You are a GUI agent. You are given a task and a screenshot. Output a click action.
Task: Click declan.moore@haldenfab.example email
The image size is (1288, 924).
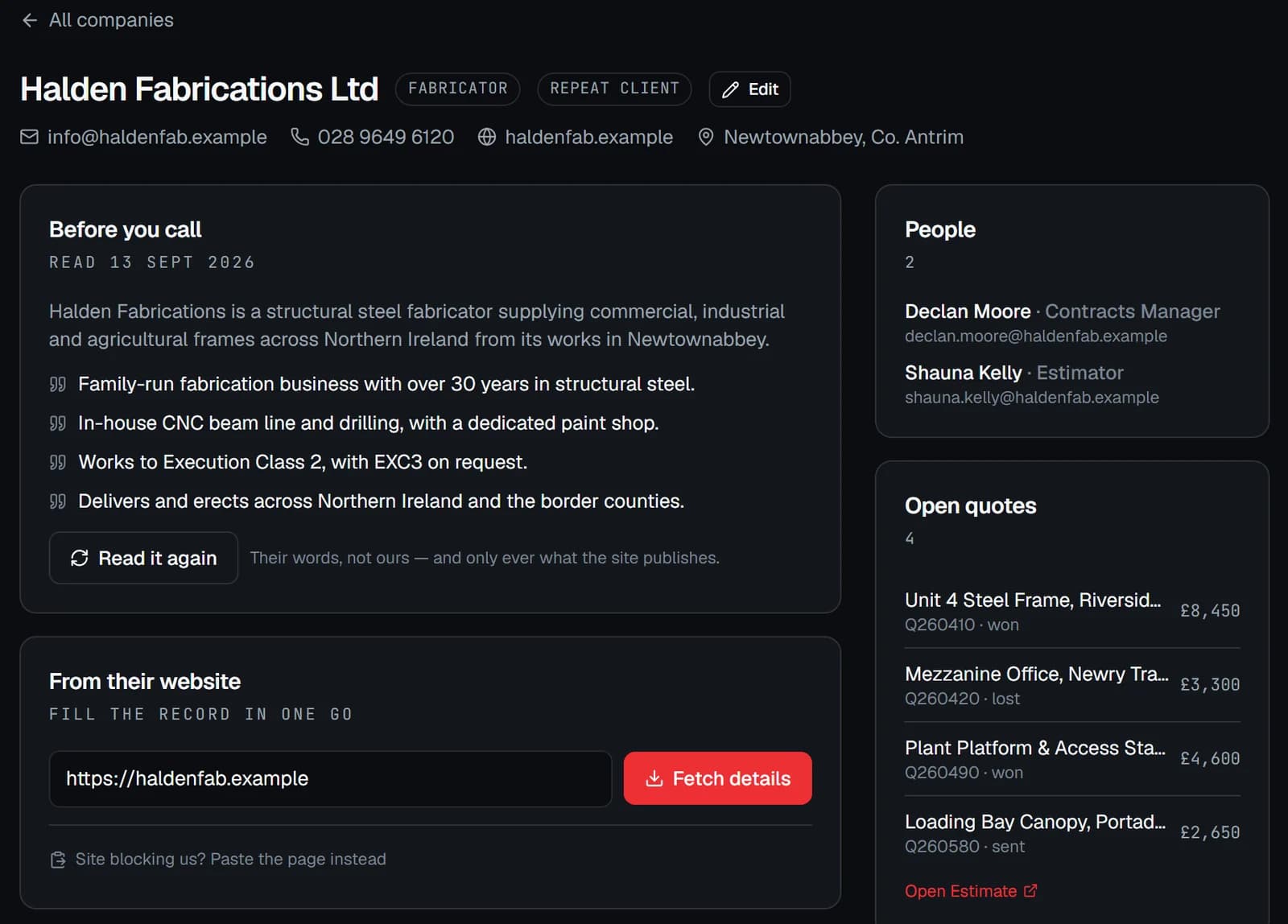(x=1036, y=336)
